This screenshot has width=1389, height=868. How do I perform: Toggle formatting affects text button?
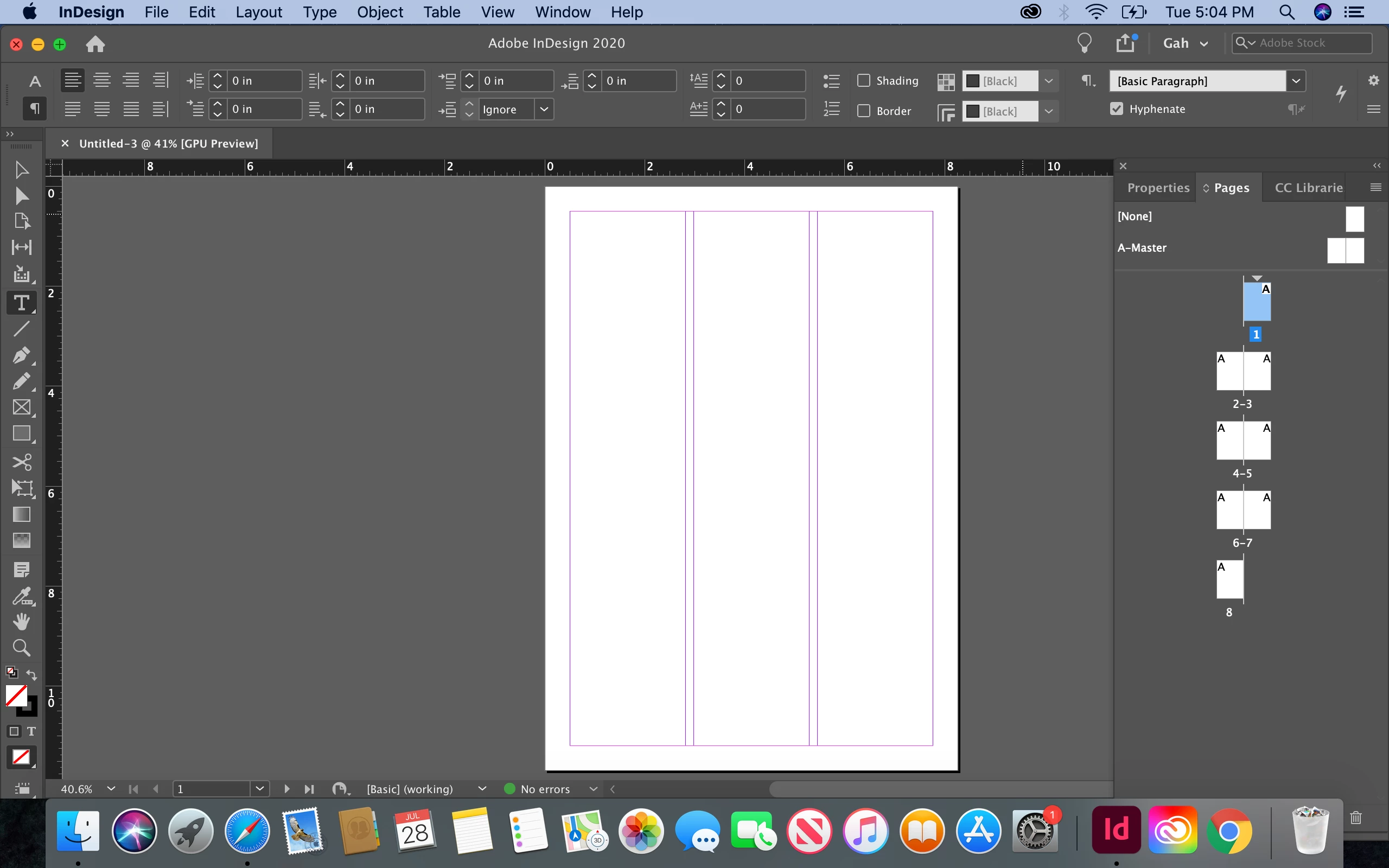coord(31,731)
